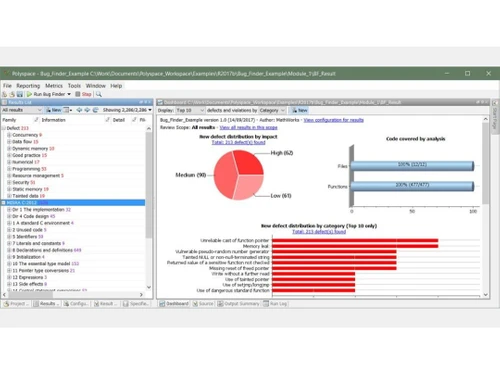Toggle the filter icon beside Detail column
Viewport: 500px width, 375px height.
tap(134, 120)
